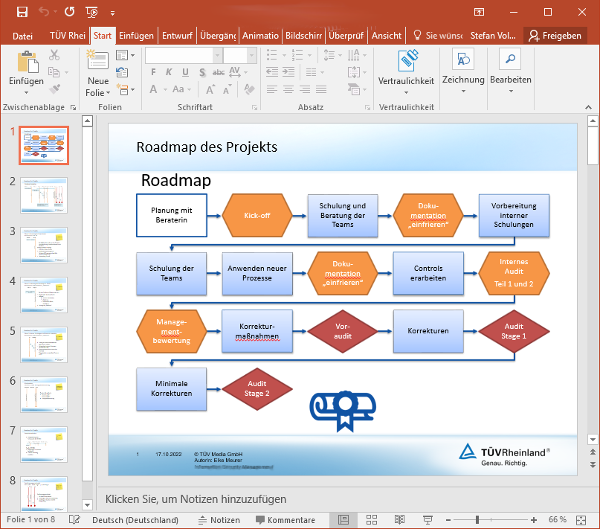600x529 pixels.
Task: Click the Einfügen paste clipboard icon
Action: coord(26,62)
